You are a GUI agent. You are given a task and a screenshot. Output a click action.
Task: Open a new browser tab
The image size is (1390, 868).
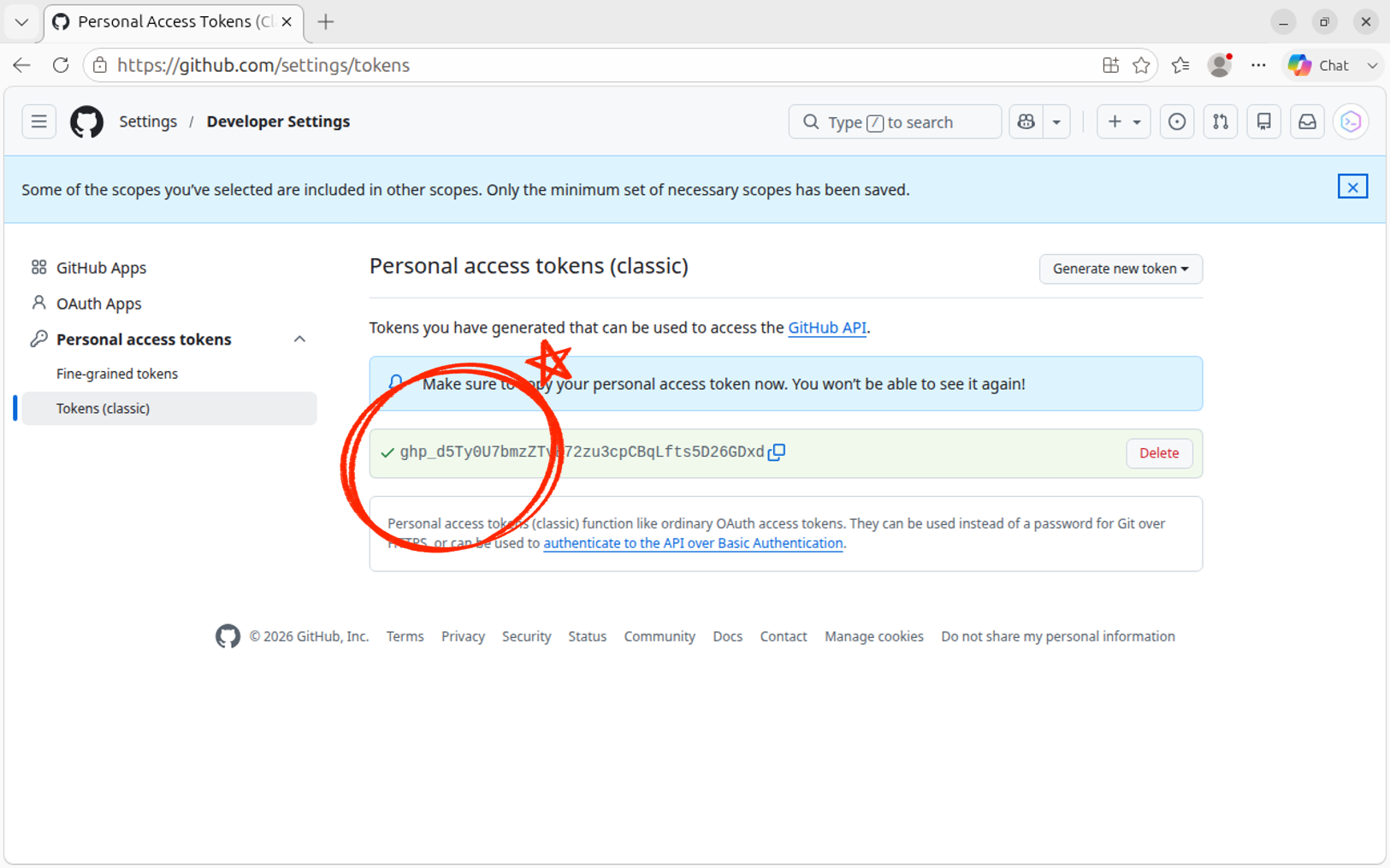click(x=326, y=21)
